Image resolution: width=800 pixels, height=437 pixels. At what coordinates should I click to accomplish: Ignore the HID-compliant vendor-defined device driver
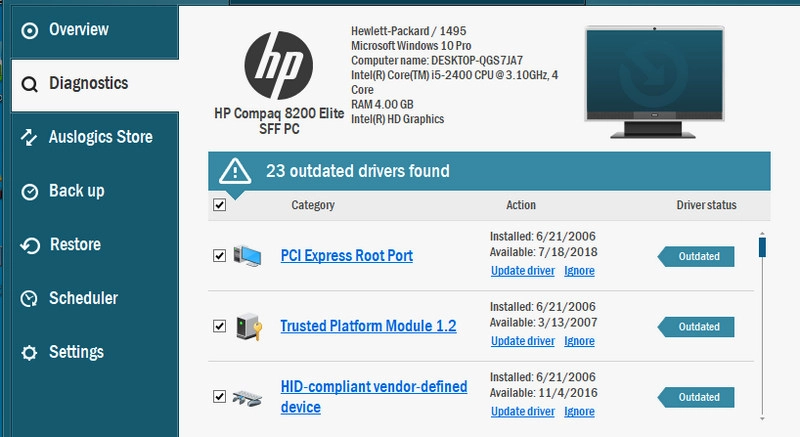[579, 412]
